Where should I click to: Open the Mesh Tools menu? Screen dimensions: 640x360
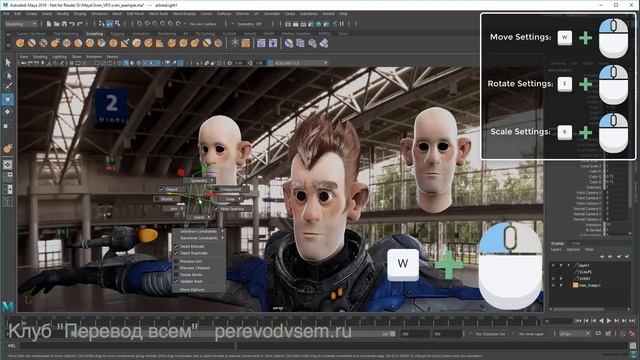[158, 14]
